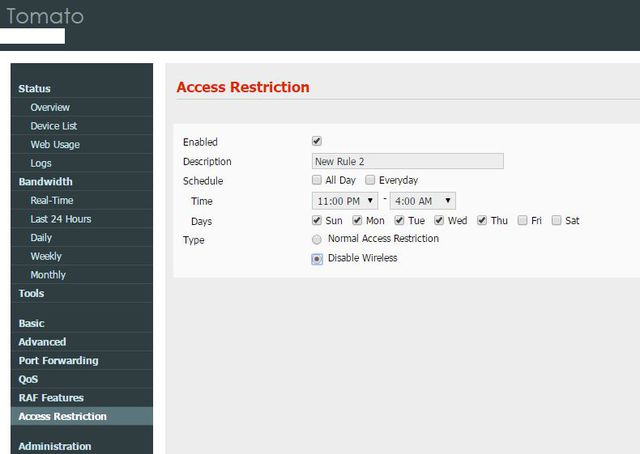View Daily bandwidth
This screenshot has width=640, height=454.
coord(41,238)
